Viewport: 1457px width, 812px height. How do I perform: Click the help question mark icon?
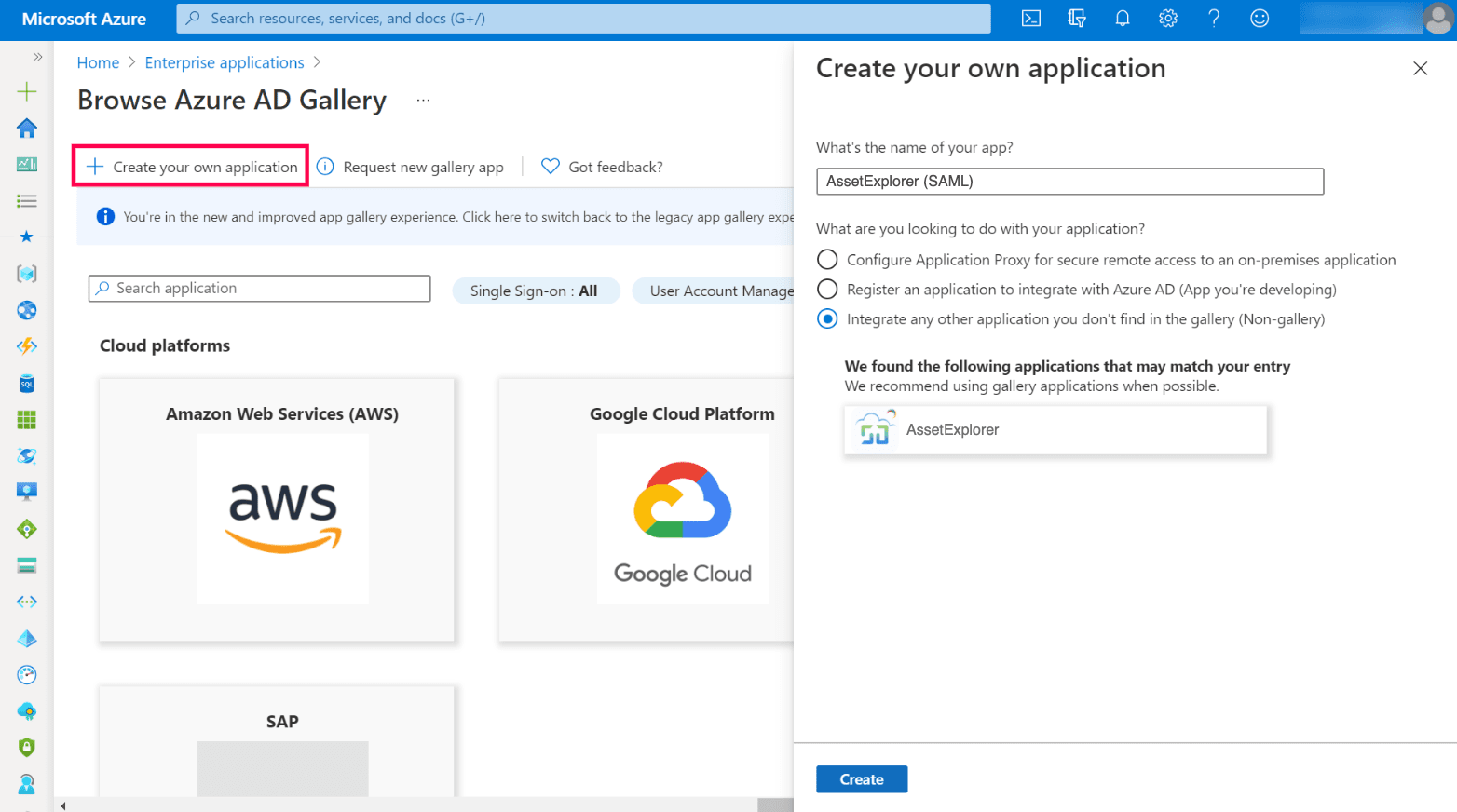1213,19
